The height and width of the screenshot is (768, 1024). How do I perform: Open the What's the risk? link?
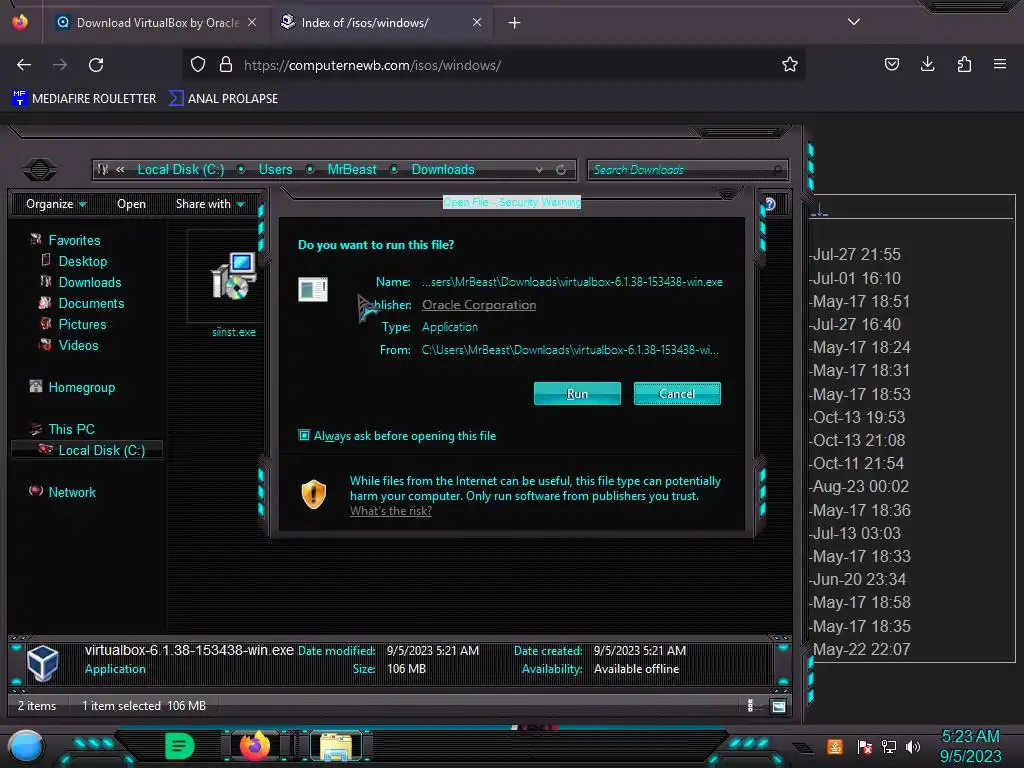coord(391,511)
